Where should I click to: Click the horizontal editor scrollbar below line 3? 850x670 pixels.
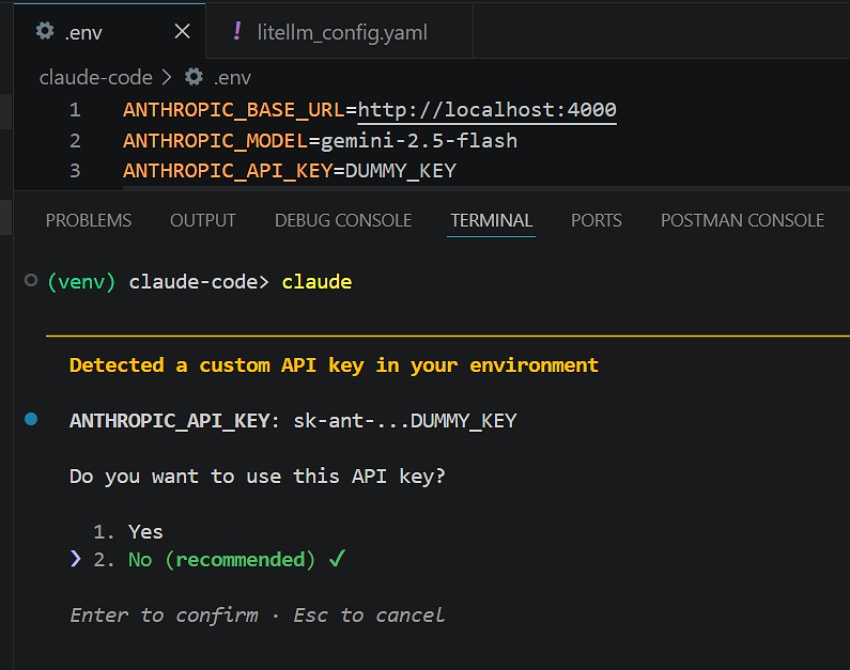(x=486, y=188)
